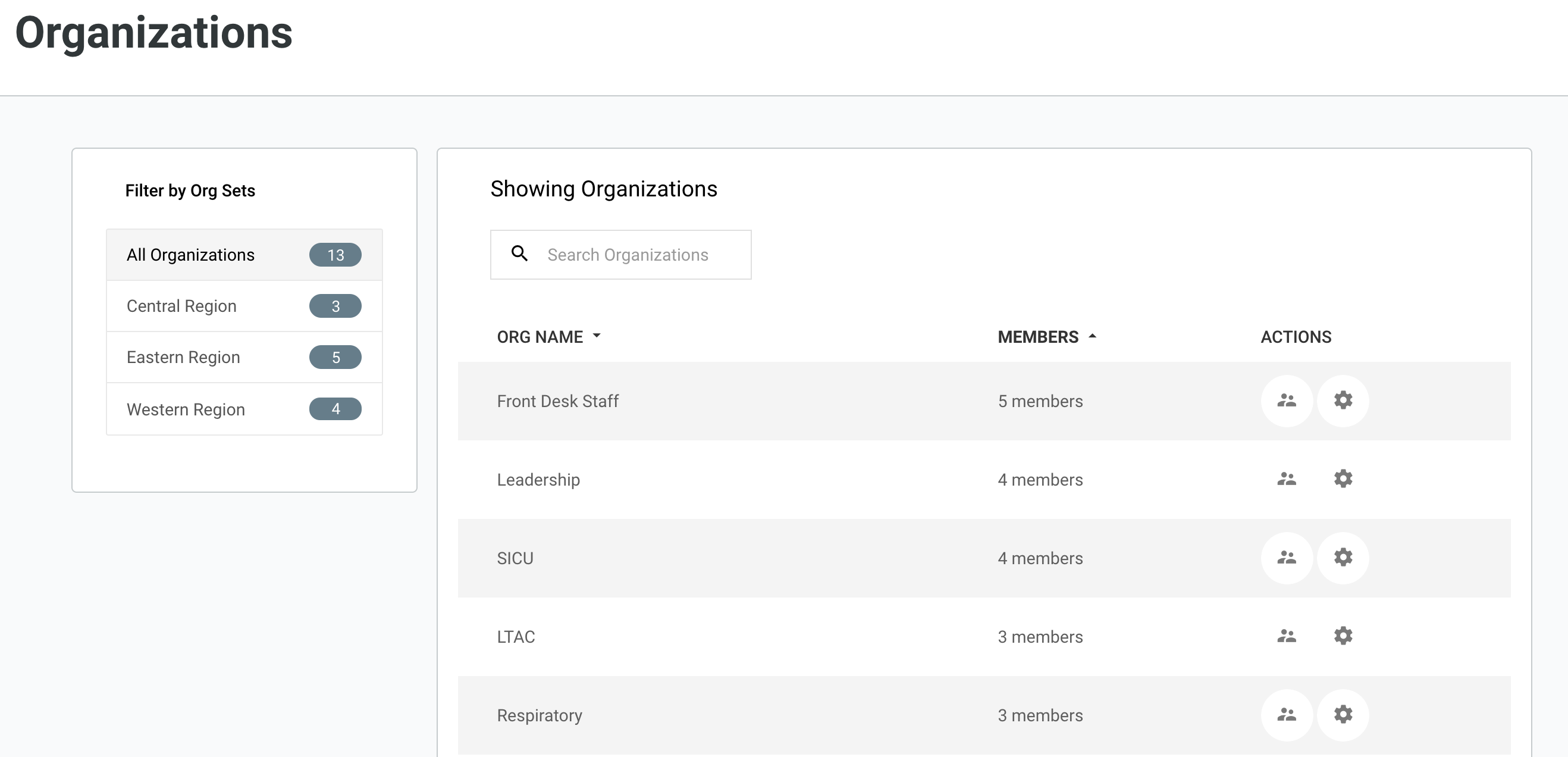Open Leadership settings gear
1568x757 pixels.
coord(1343,479)
